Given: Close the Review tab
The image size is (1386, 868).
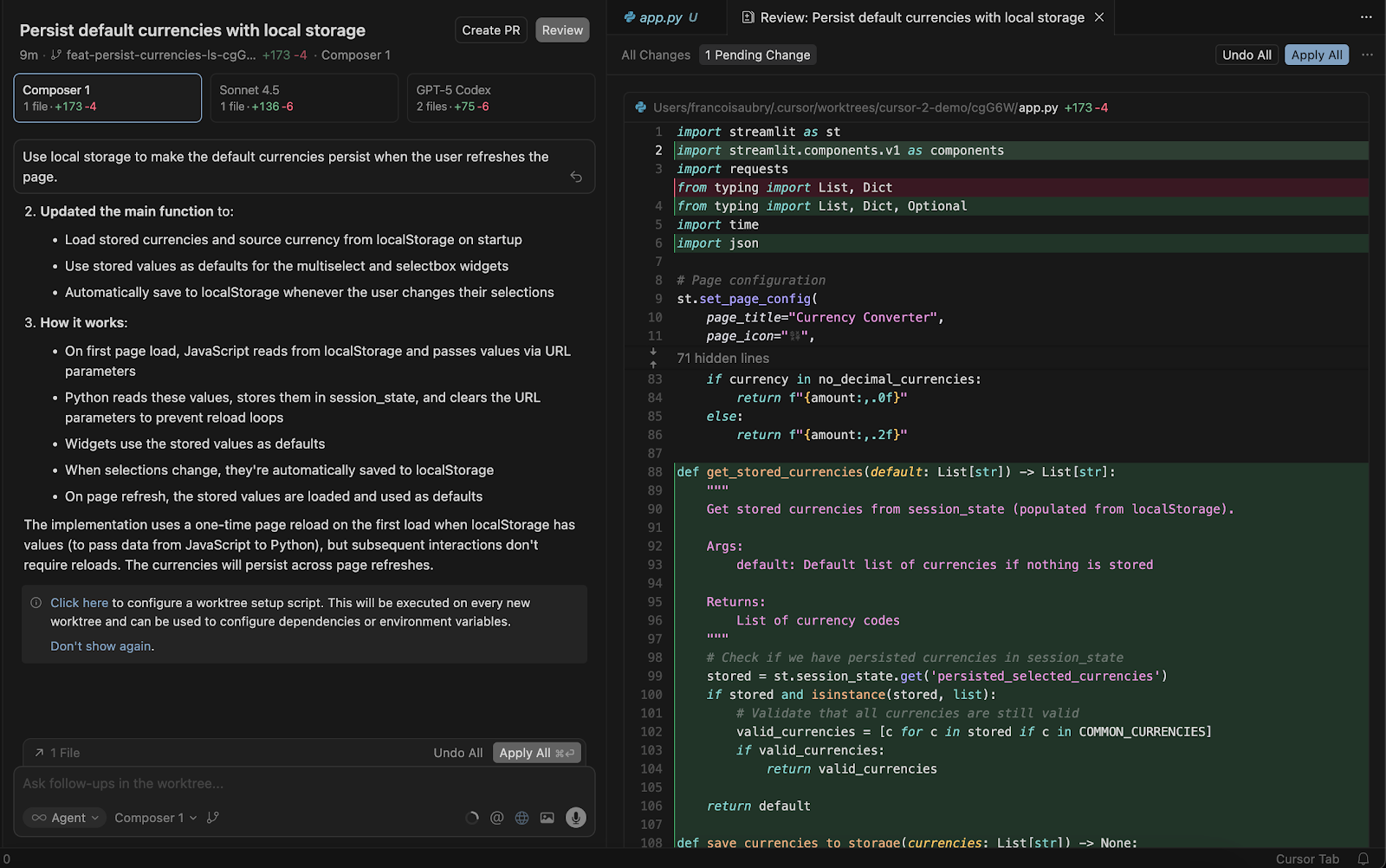Looking at the screenshot, I should [x=1099, y=17].
